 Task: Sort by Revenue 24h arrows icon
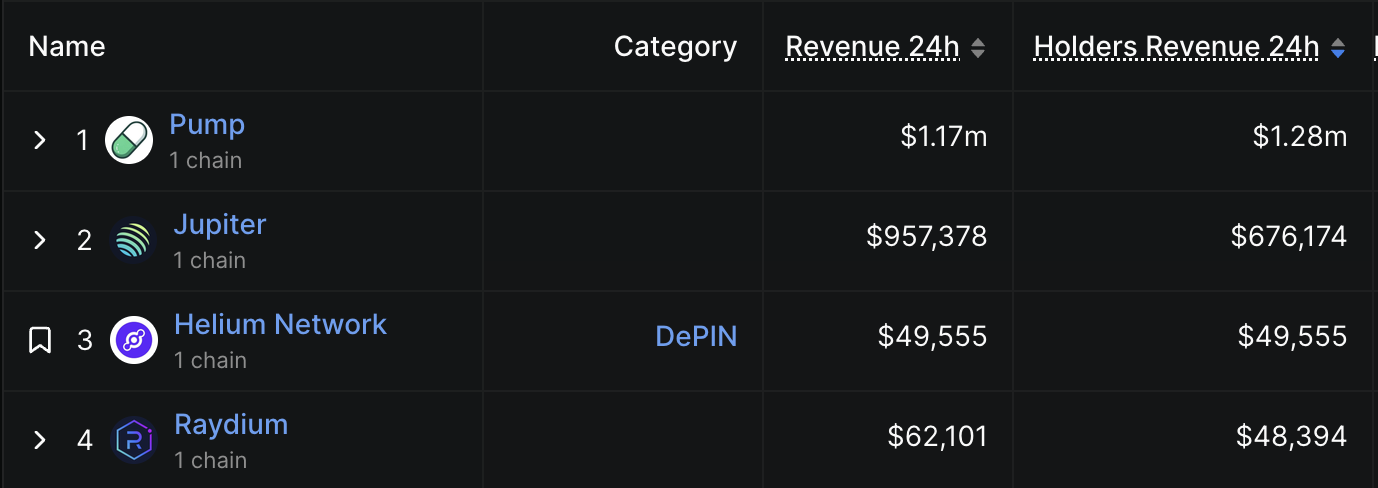978,47
